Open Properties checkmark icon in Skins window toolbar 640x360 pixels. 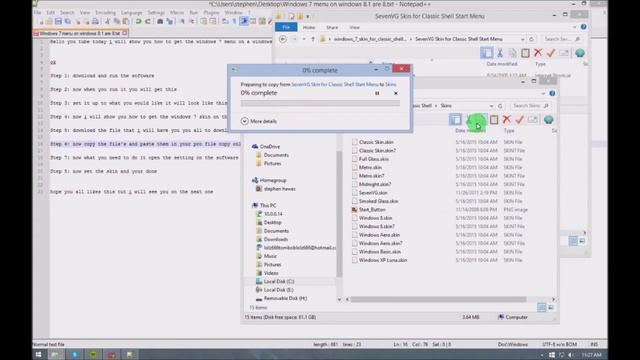tap(520, 119)
